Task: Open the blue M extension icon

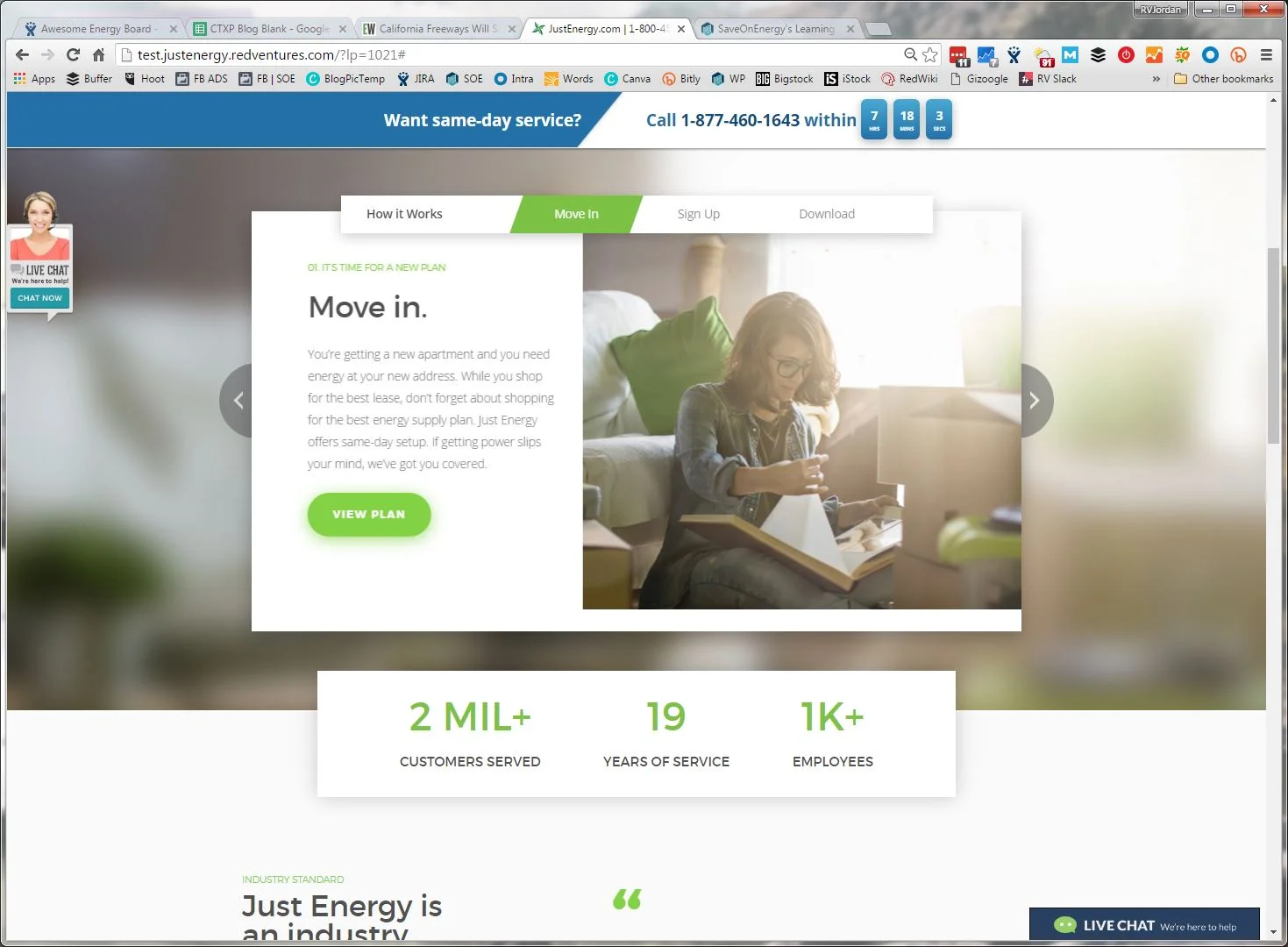Action: click(x=1070, y=54)
